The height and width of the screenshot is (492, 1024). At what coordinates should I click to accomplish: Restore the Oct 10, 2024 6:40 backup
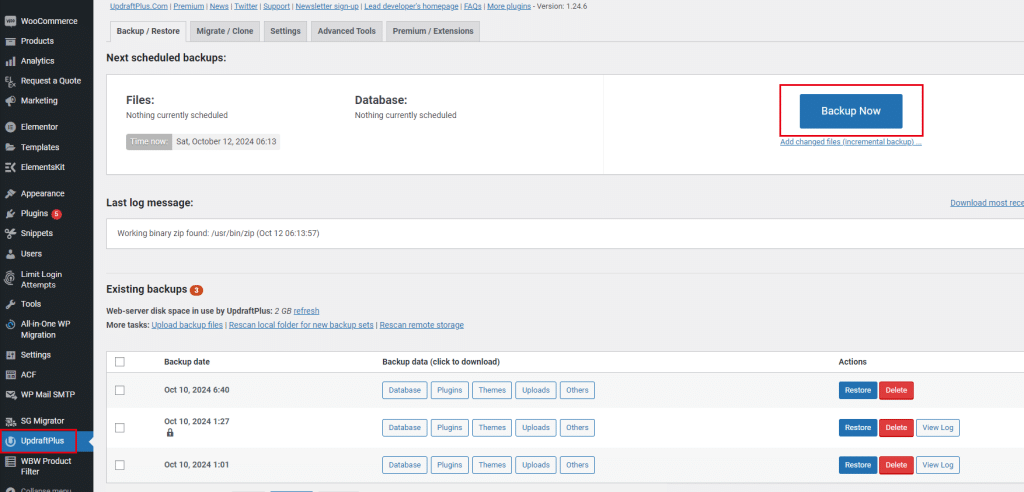pyautogui.click(x=857, y=390)
